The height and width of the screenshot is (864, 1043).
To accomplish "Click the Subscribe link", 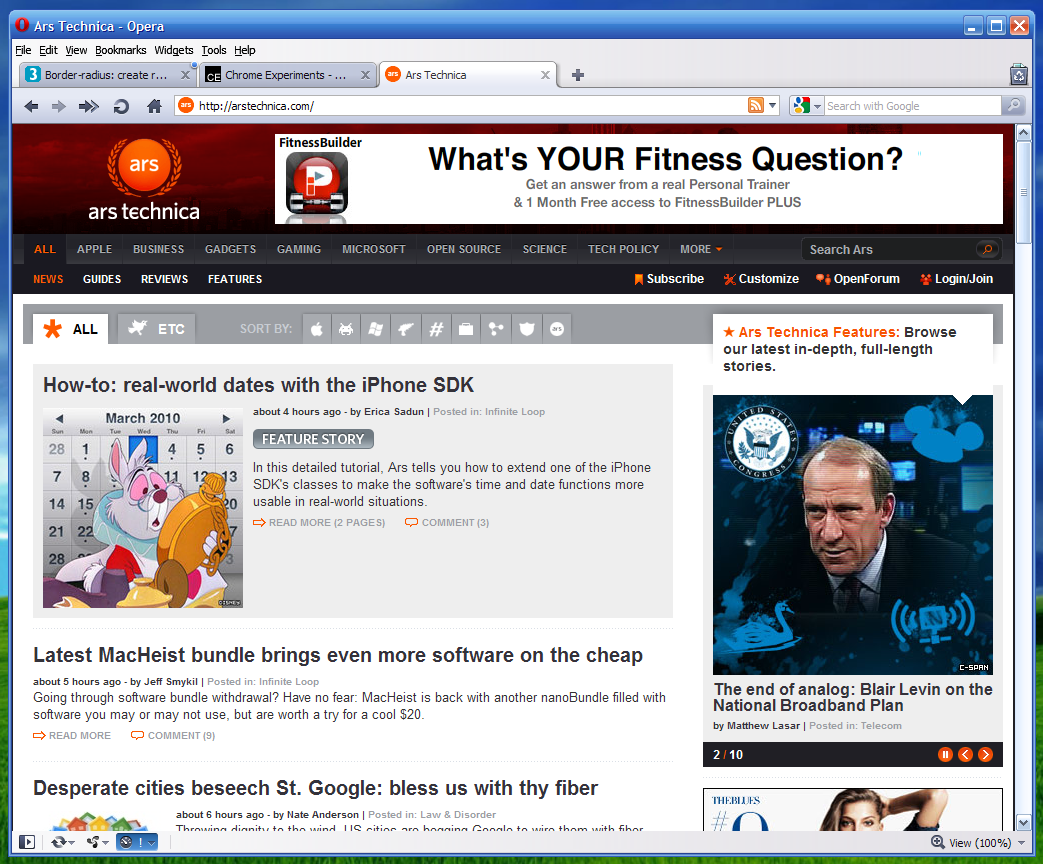I will coord(669,279).
